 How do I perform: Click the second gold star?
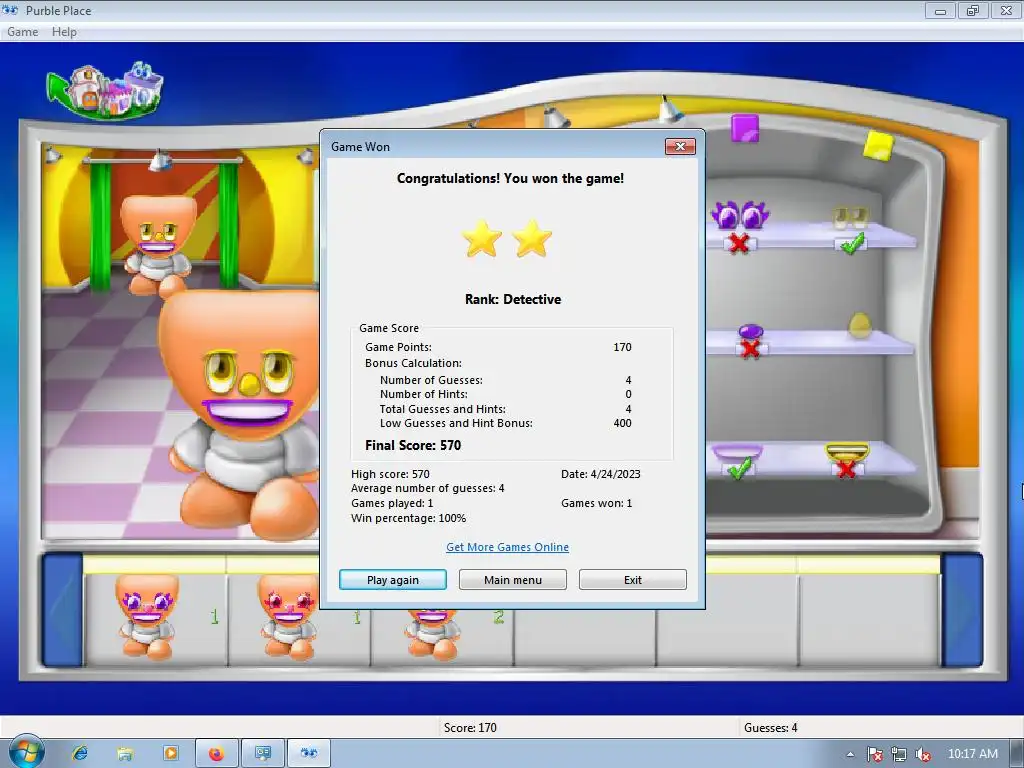point(532,238)
